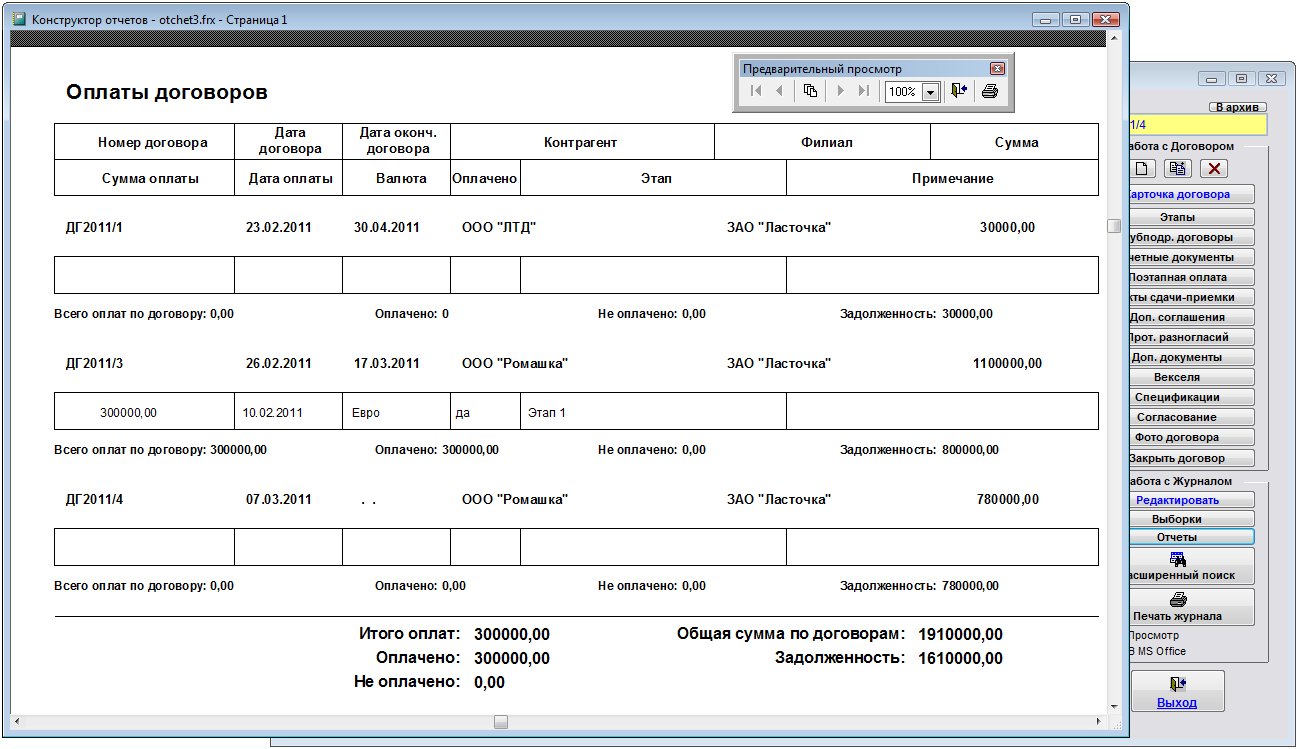Click the close preview door icon
This screenshot has height=749, width=1297.
(x=959, y=91)
